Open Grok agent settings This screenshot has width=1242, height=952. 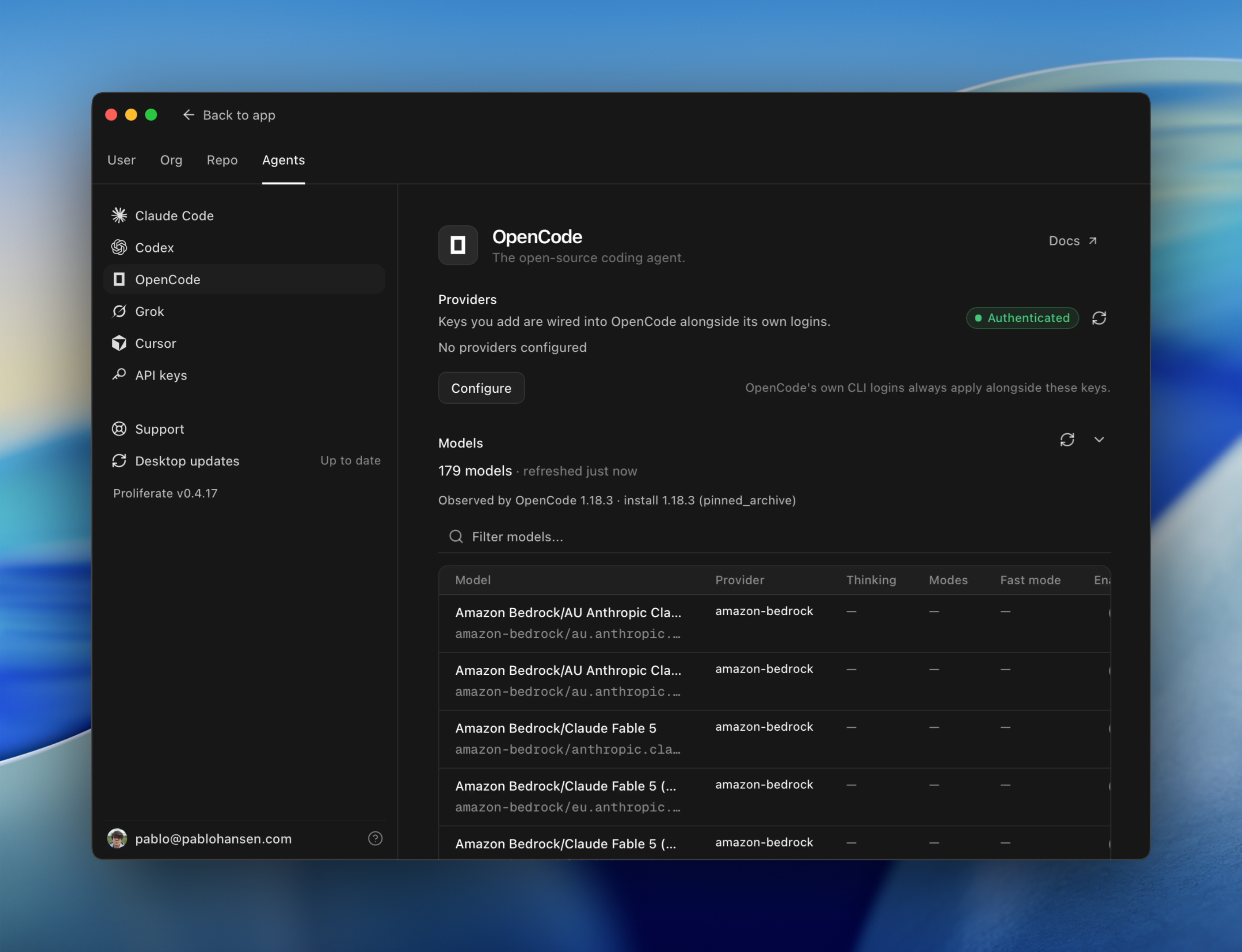tap(244, 311)
